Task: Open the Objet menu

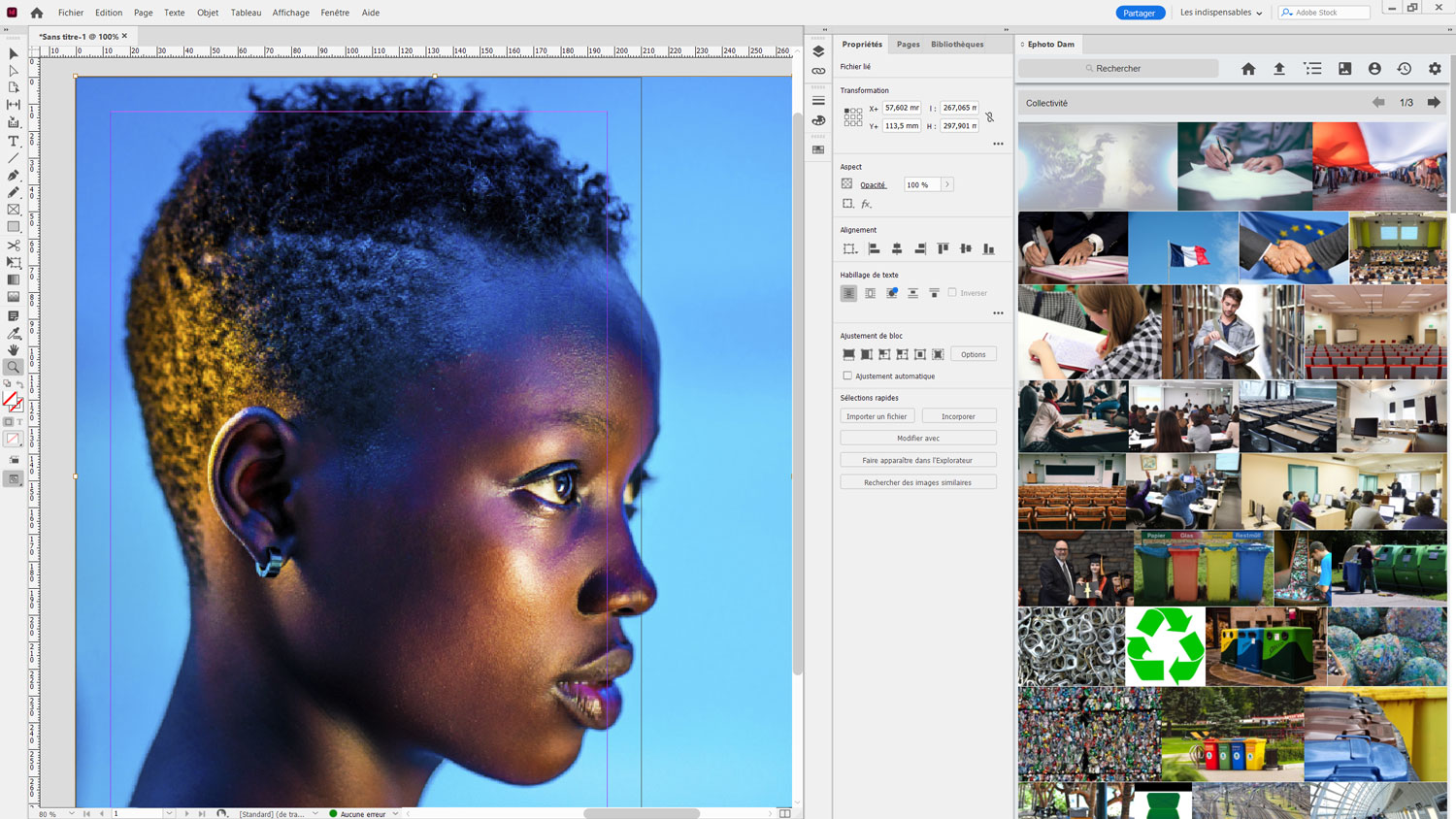Action: pyautogui.click(x=208, y=13)
